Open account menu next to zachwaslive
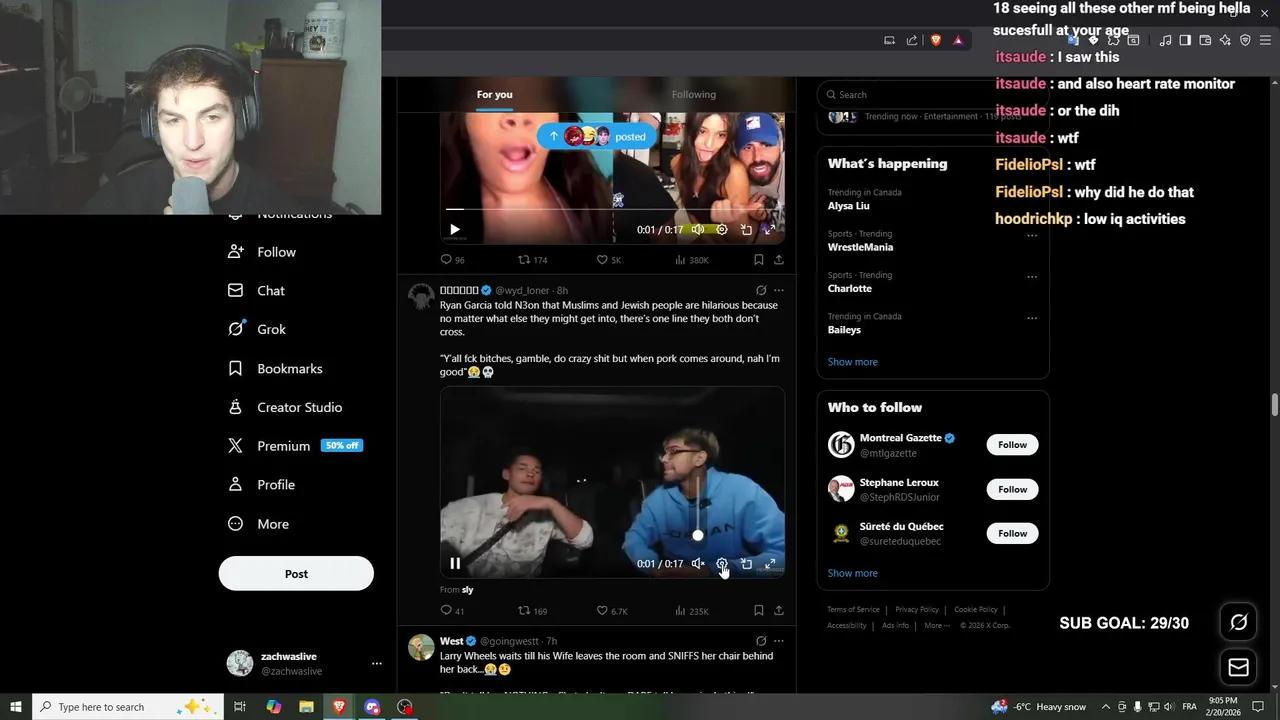The height and width of the screenshot is (720, 1280). (376, 664)
